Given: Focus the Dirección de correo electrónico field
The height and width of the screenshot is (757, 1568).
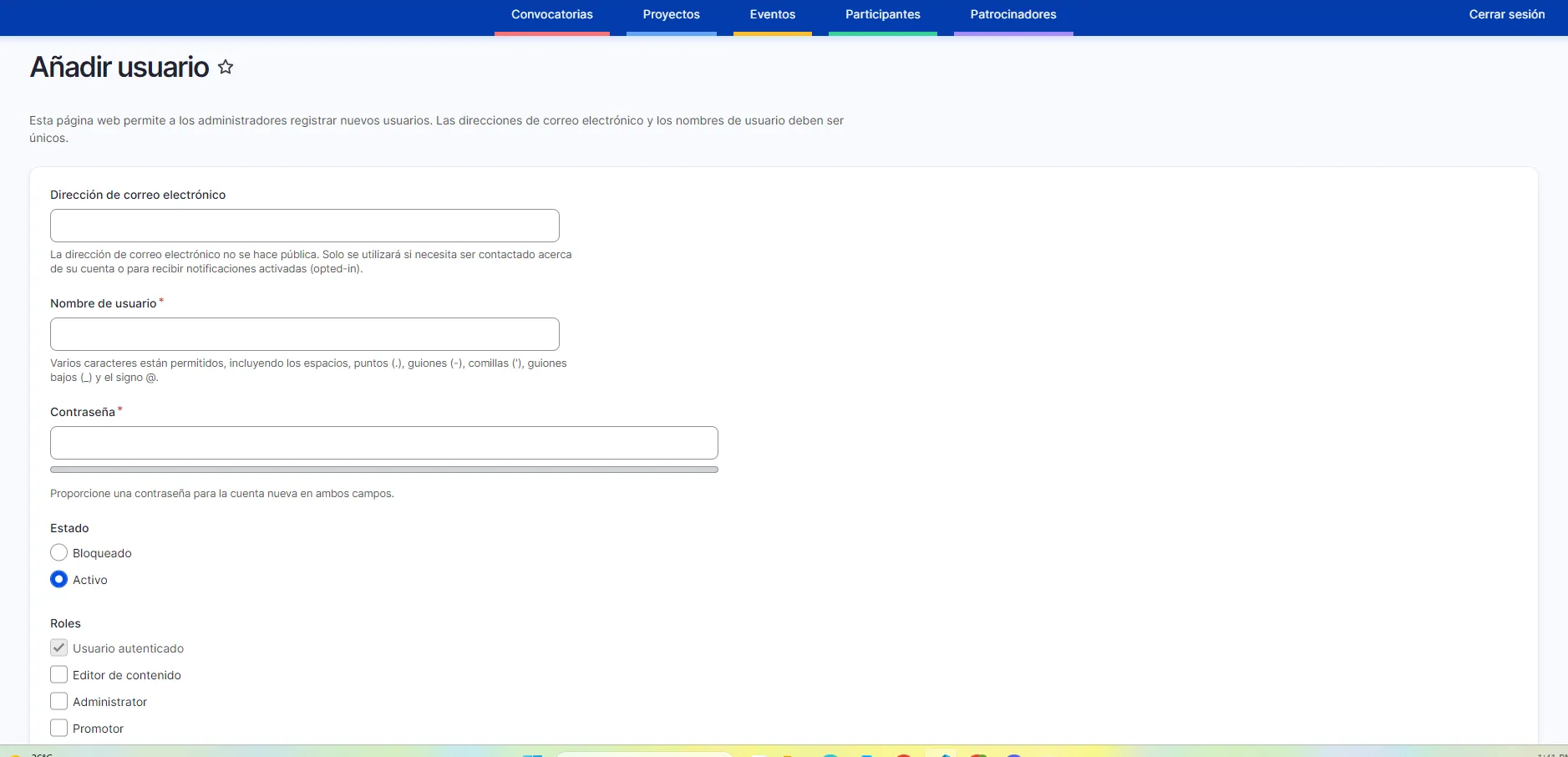Looking at the screenshot, I should [x=304, y=226].
